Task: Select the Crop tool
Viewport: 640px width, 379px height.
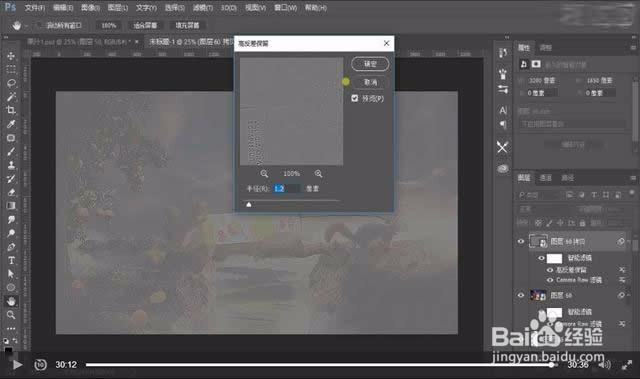Action: coord(11,110)
